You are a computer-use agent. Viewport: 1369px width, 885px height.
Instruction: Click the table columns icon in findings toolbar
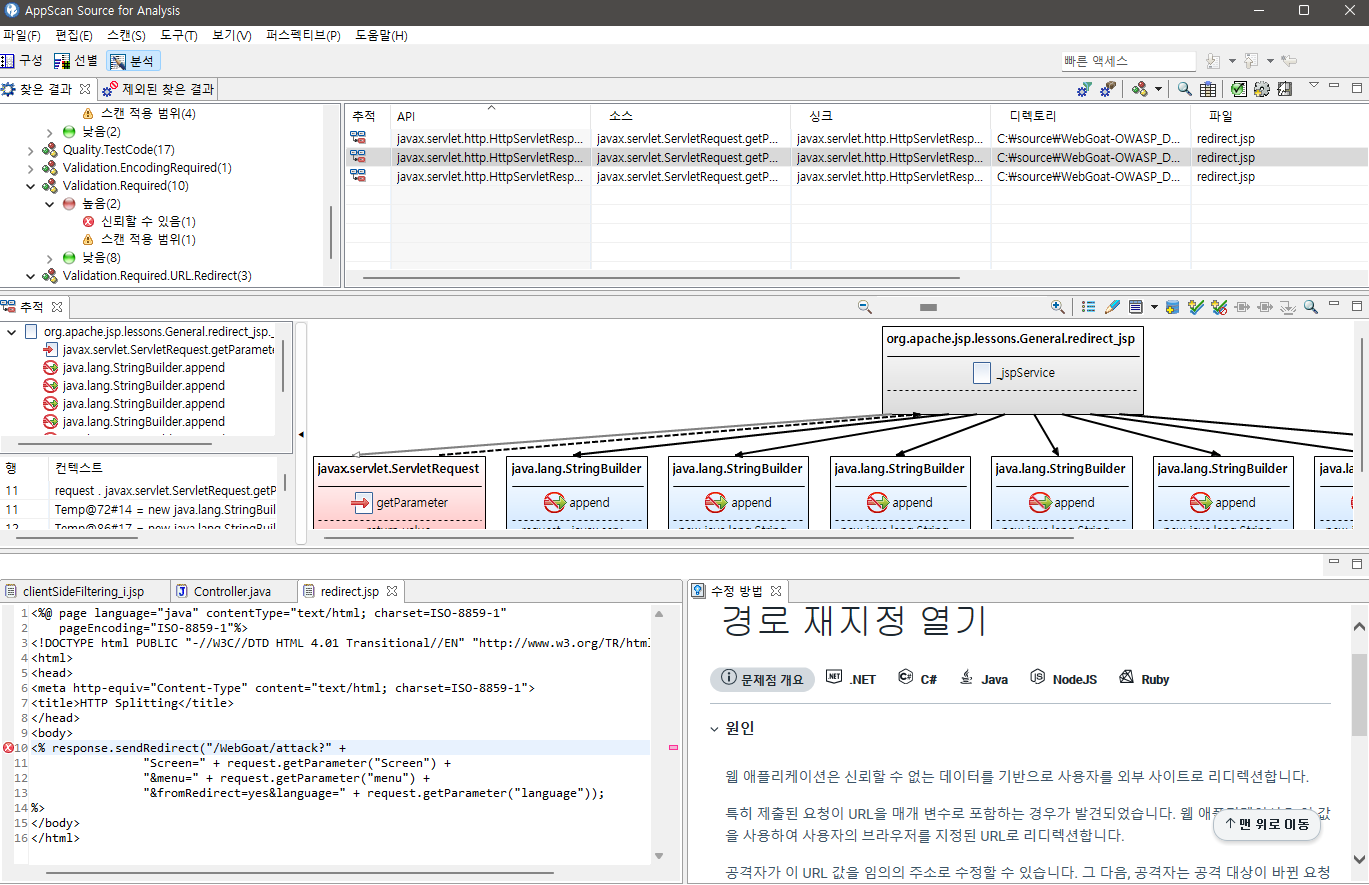pos(1208,89)
